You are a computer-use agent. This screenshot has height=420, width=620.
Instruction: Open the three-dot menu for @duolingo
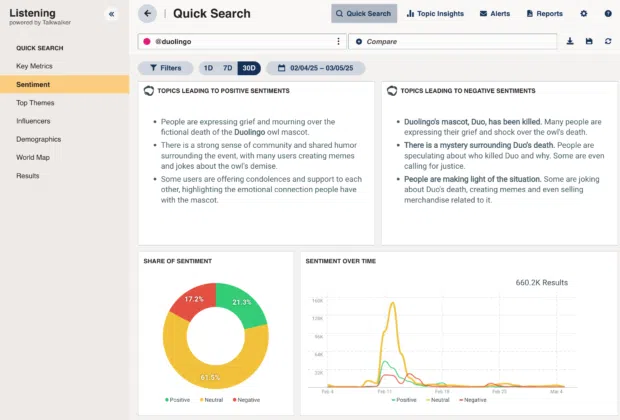(338, 42)
